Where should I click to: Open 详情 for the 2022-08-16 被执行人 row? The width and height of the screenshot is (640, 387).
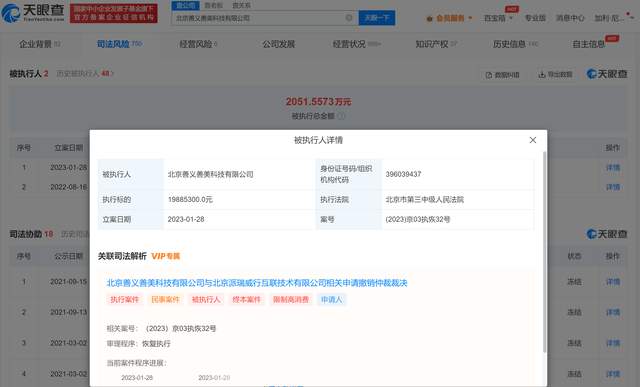[613, 187]
